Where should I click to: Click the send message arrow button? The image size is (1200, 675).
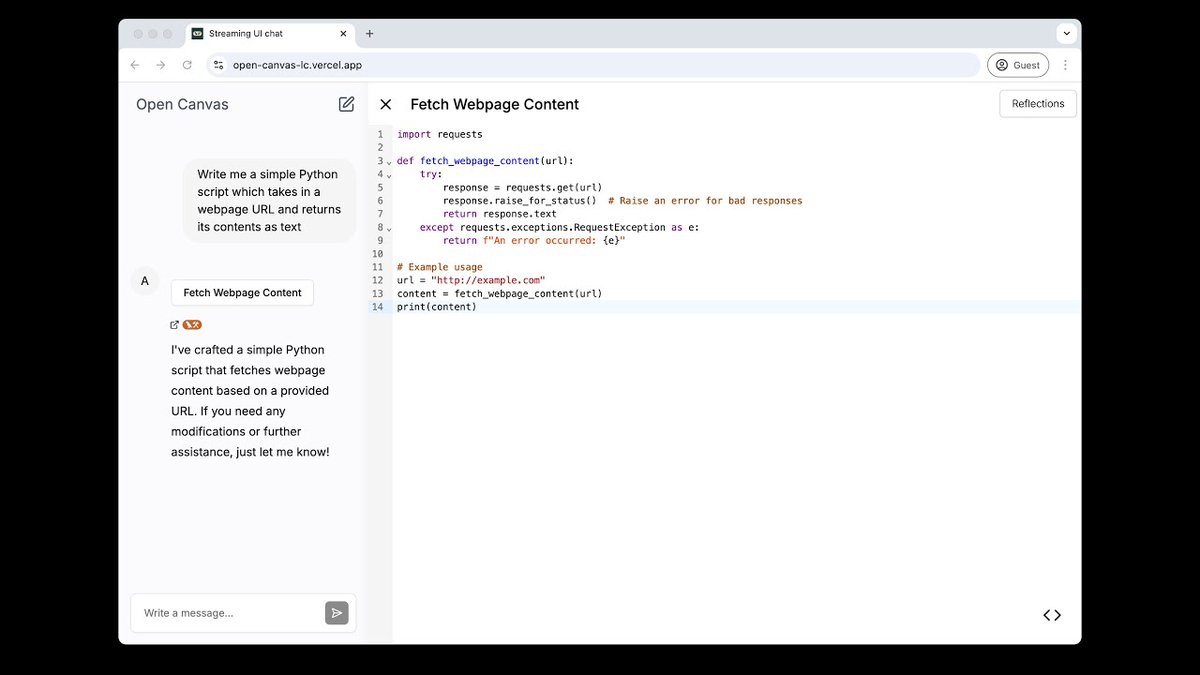[337, 613]
